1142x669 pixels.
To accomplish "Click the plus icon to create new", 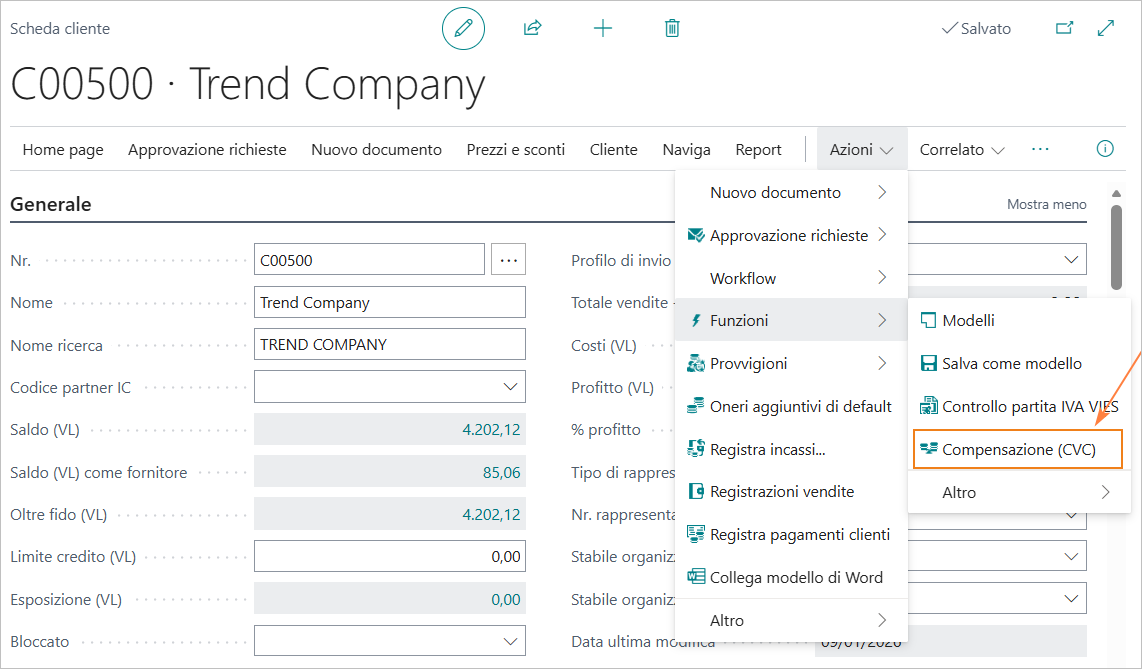I will pyautogui.click(x=603, y=29).
